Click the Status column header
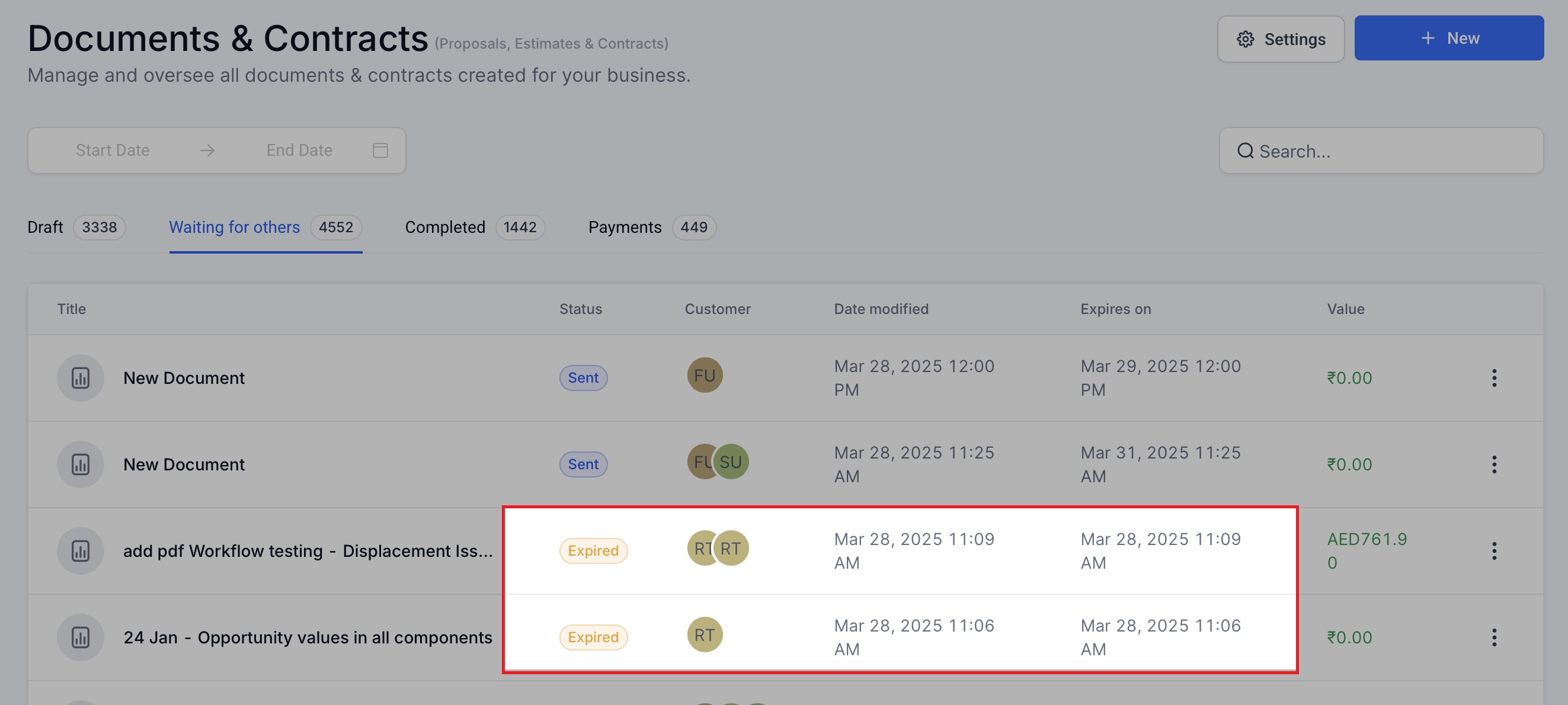 581,309
